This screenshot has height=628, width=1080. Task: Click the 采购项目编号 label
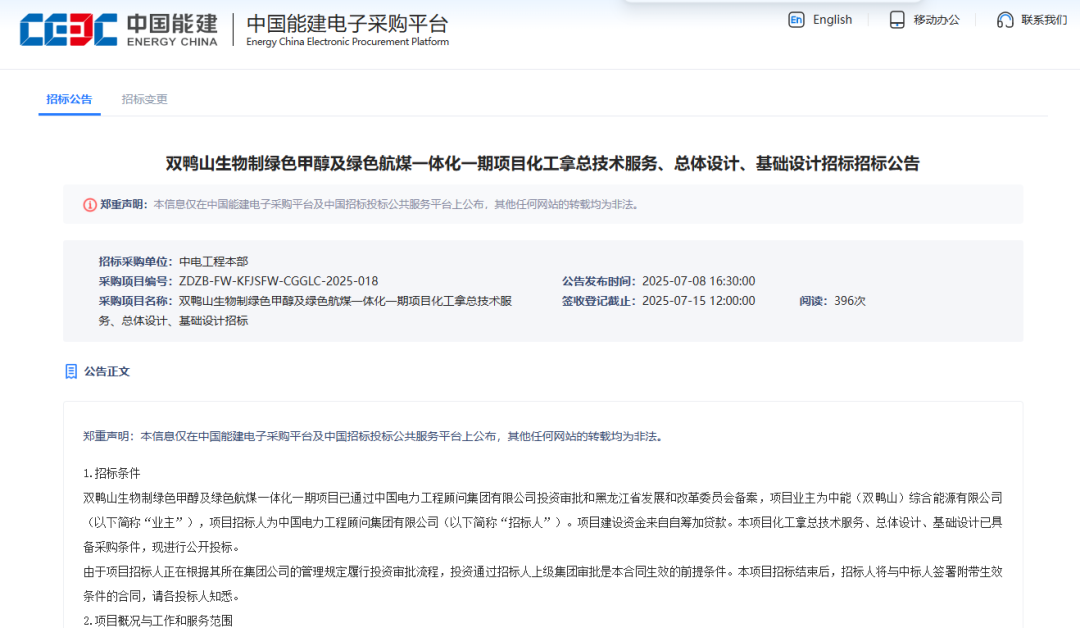point(135,281)
